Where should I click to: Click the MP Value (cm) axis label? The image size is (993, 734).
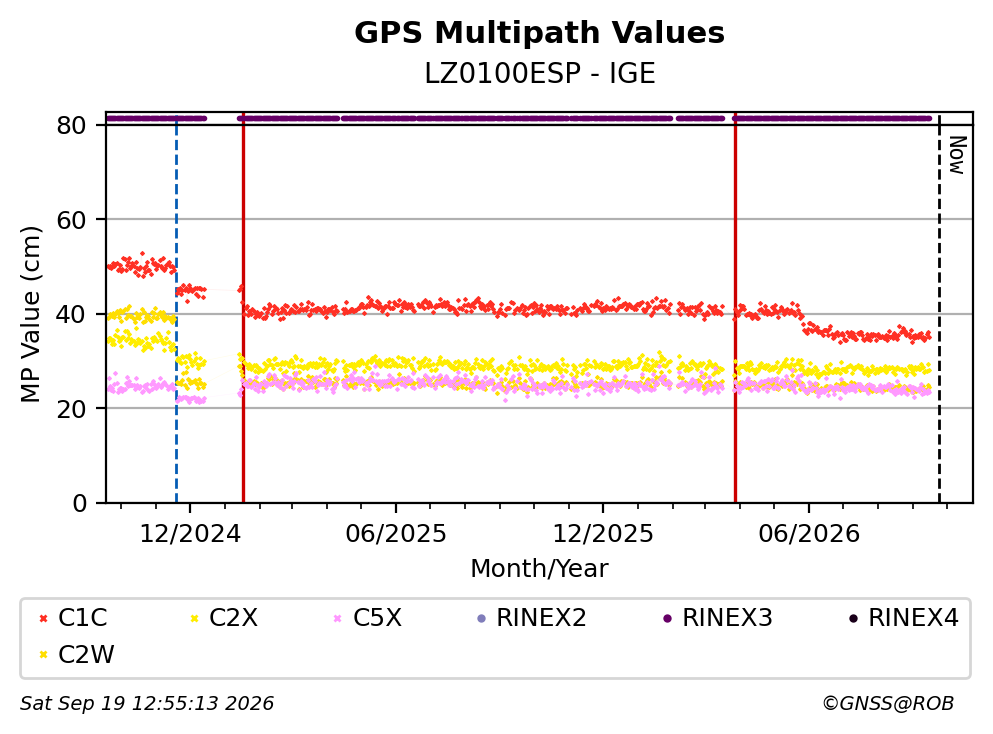pos(30,314)
